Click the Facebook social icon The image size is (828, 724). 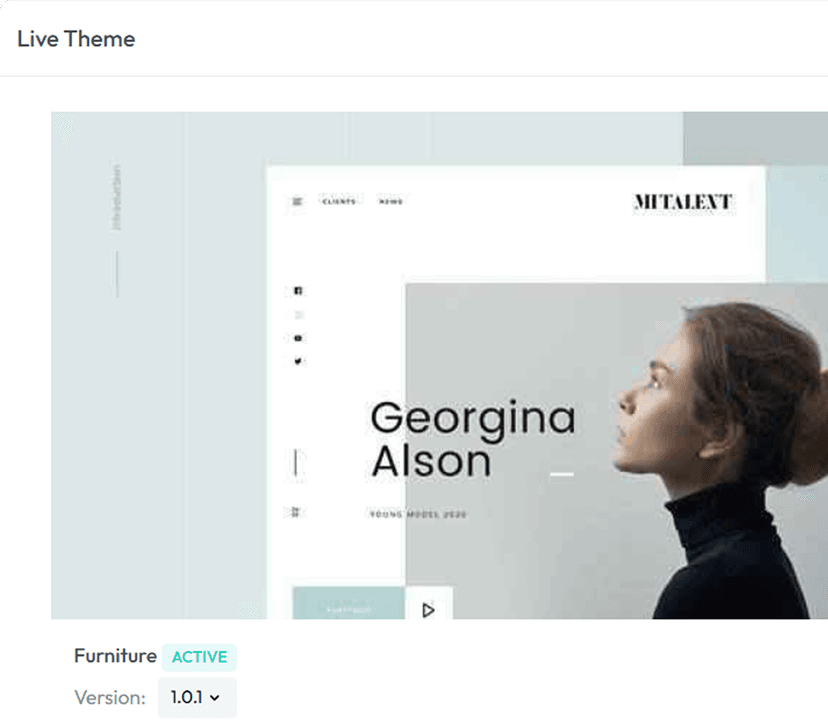pos(297,289)
